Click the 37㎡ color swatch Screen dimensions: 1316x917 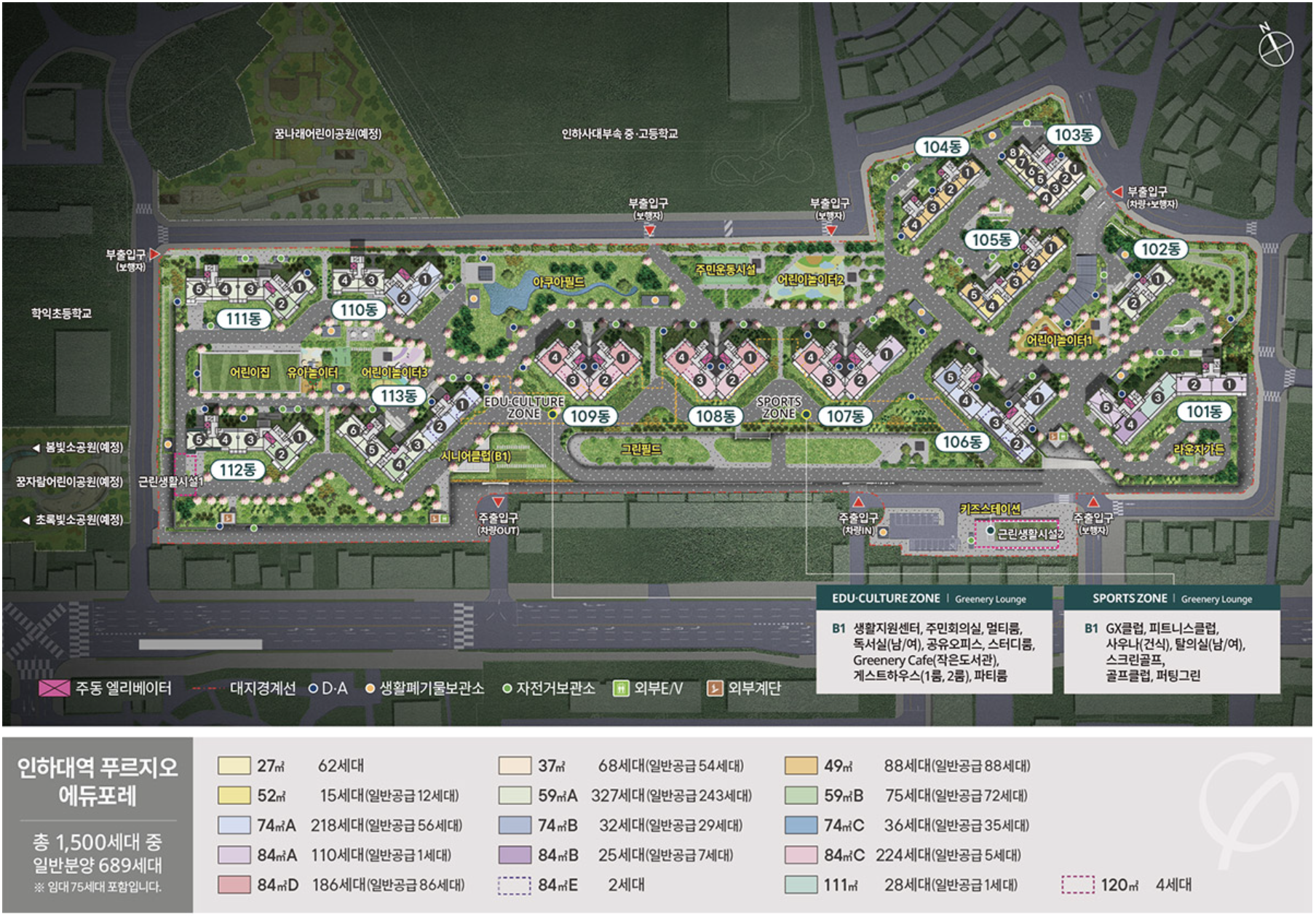click(515, 766)
